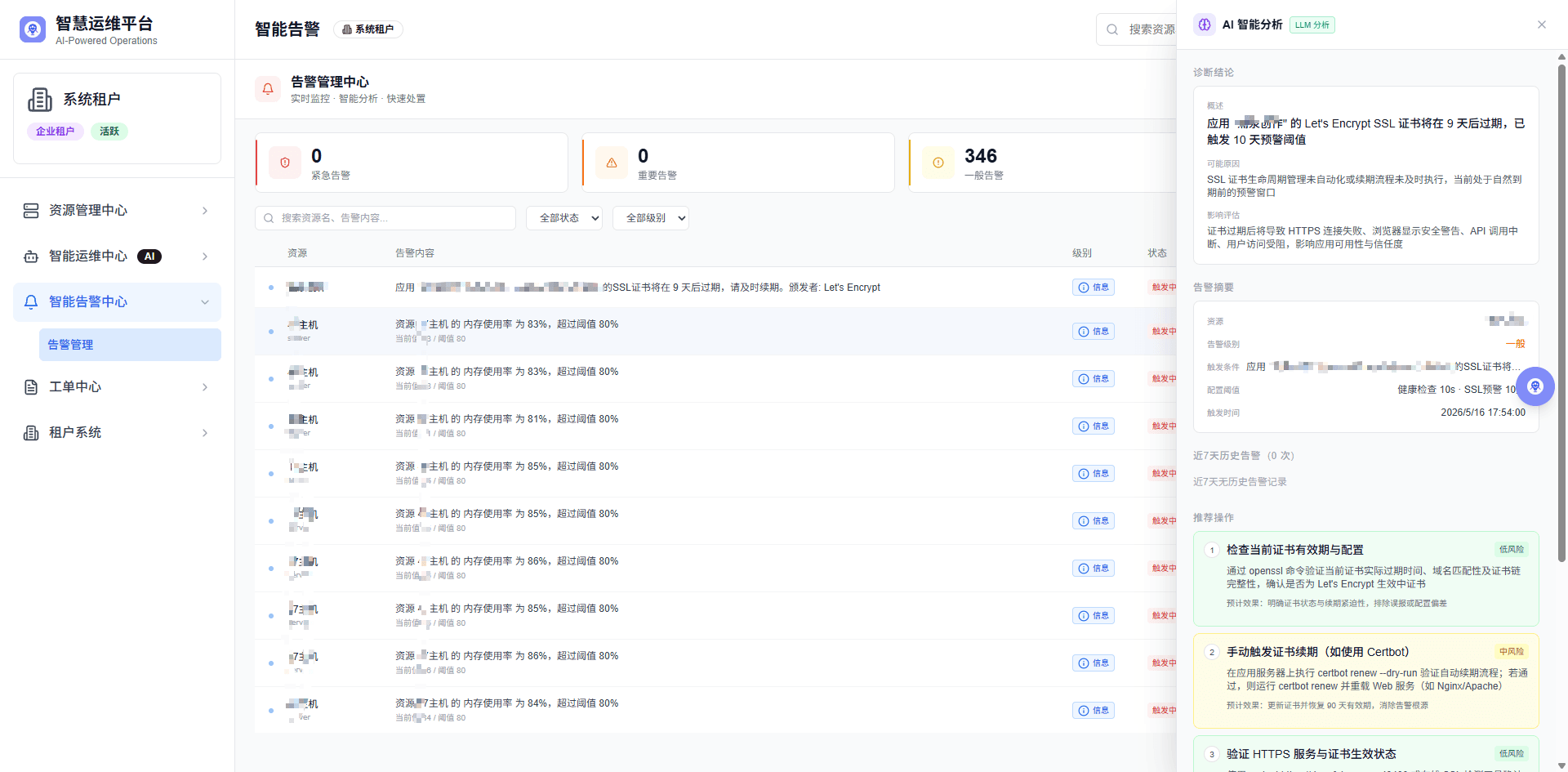Image resolution: width=1568 pixels, height=772 pixels.
Task: Click the 智能告警中心 menu item
Action: pyautogui.click(x=117, y=302)
